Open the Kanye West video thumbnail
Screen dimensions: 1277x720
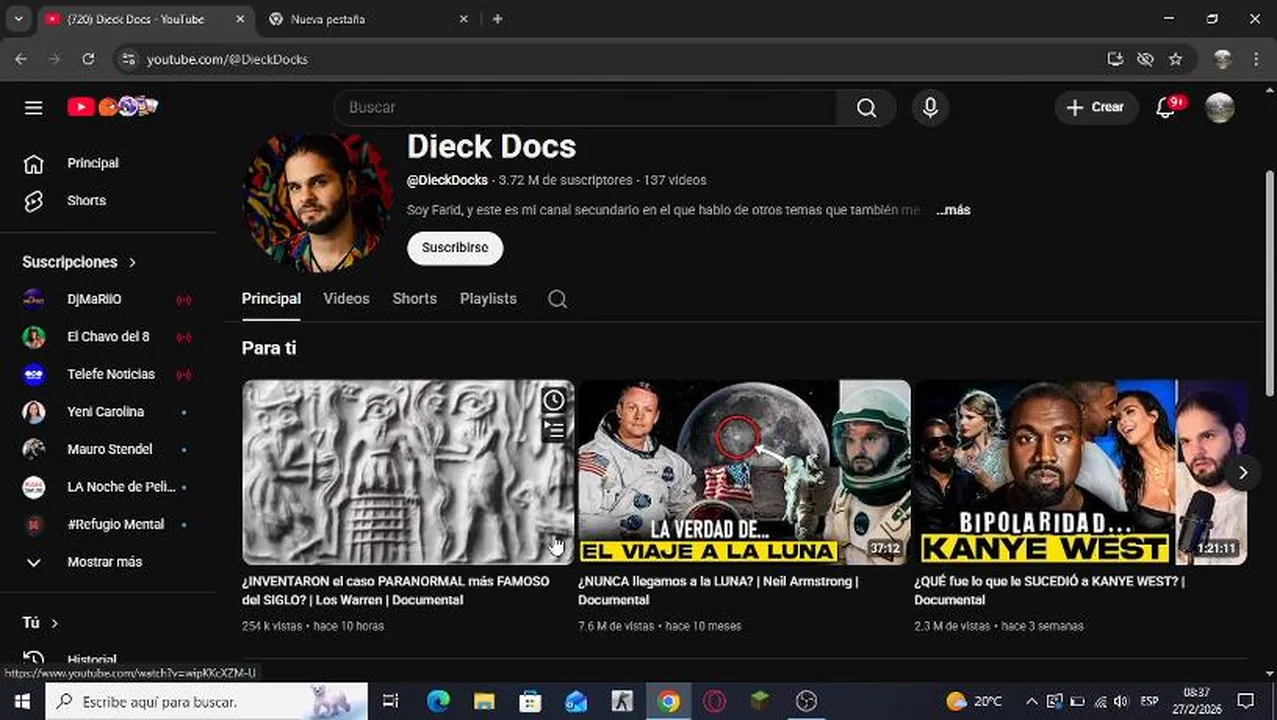pyautogui.click(x=1080, y=472)
